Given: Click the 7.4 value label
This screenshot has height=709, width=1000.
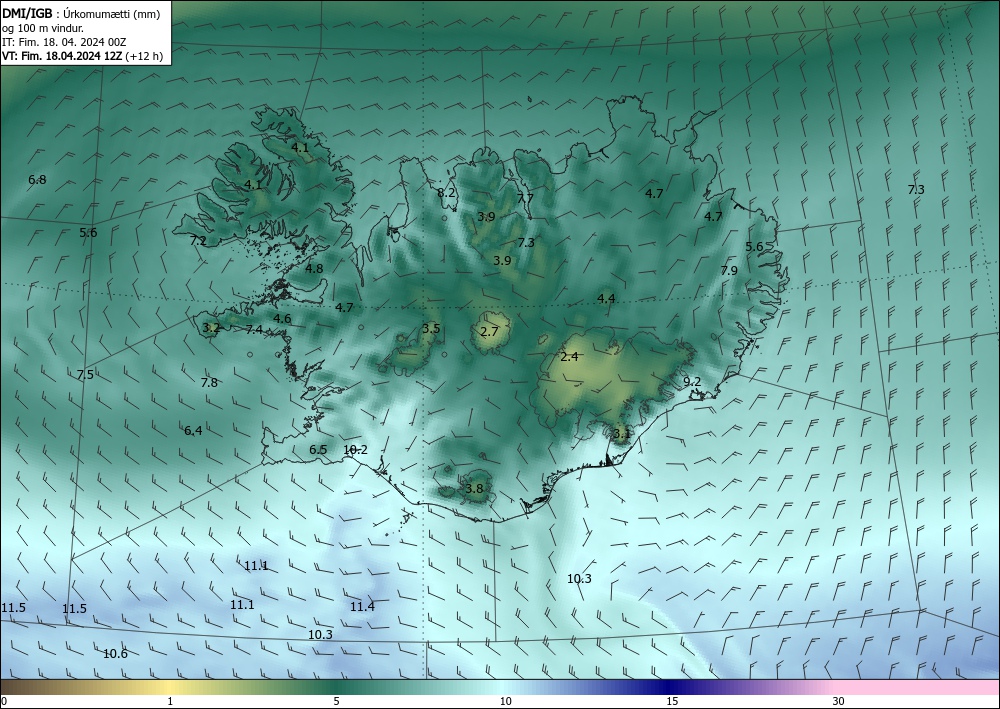Looking at the screenshot, I should point(254,330).
